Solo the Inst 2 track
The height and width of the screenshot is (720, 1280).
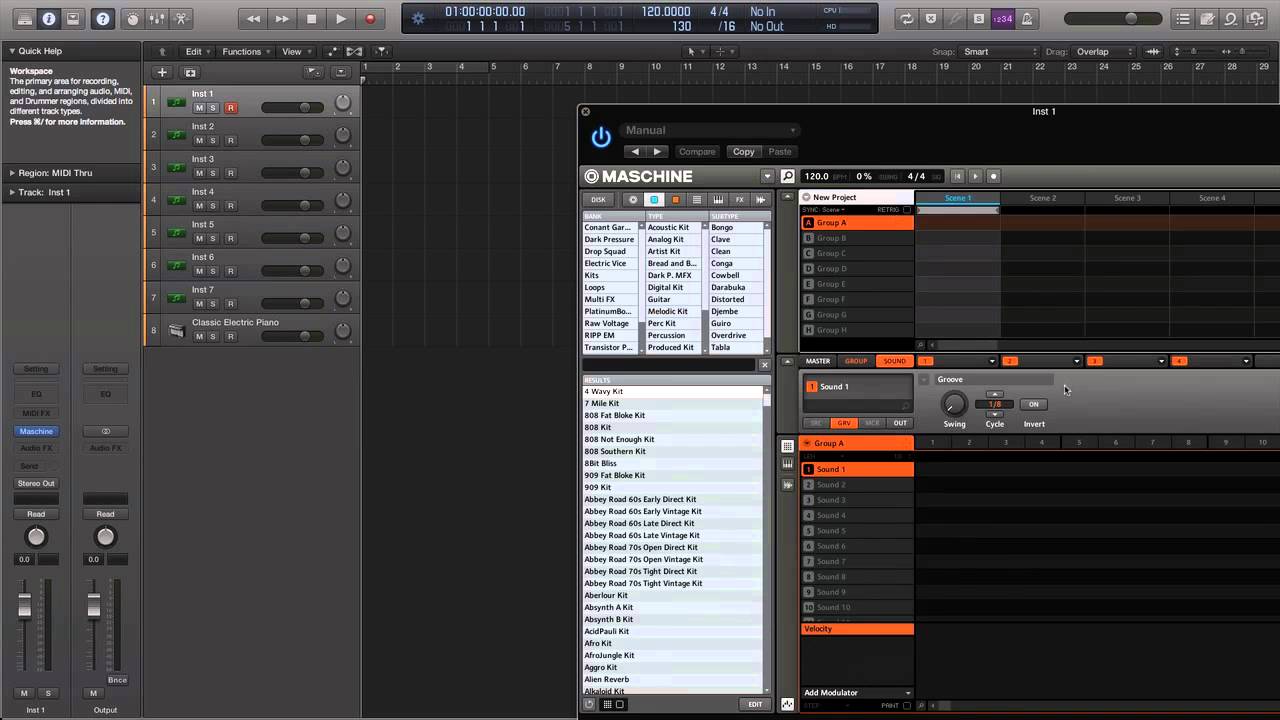[x=213, y=141]
